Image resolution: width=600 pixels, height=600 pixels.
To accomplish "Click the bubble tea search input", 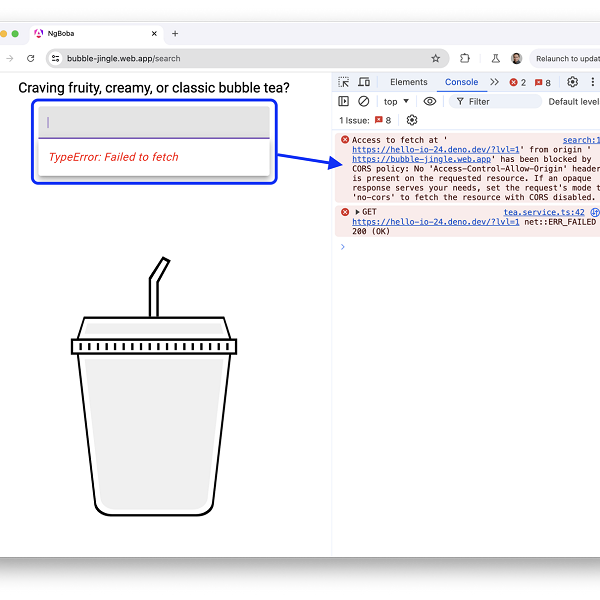I will click(154, 122).
